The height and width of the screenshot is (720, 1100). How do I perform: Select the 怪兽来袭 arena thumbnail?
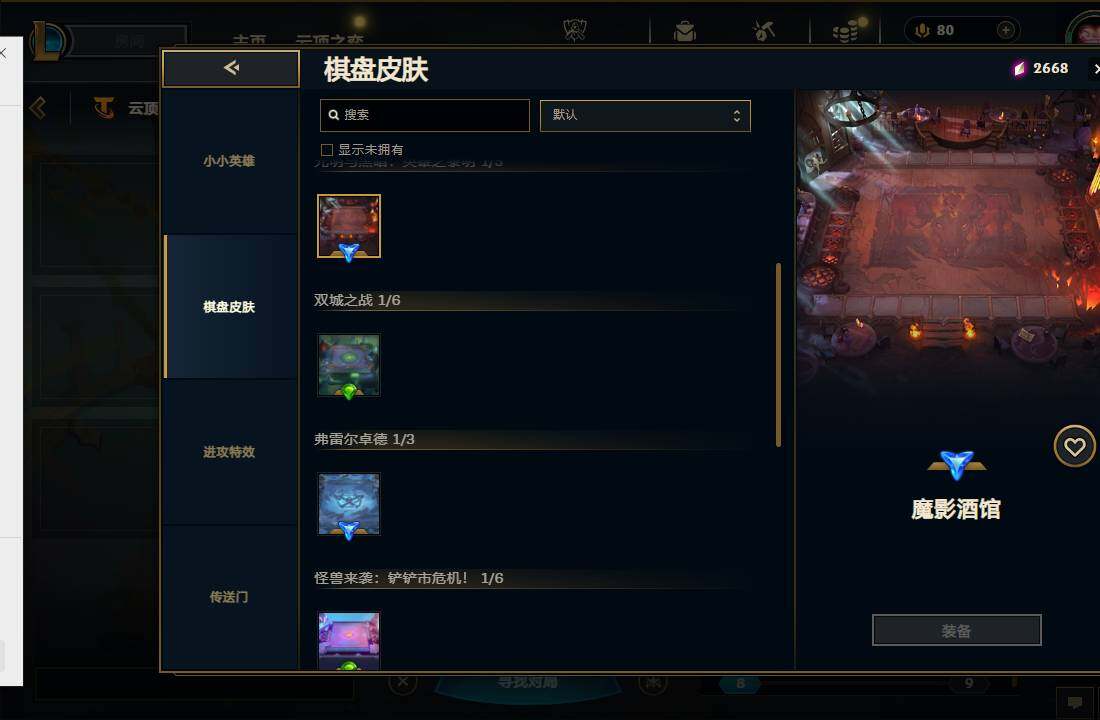point(349,640)
